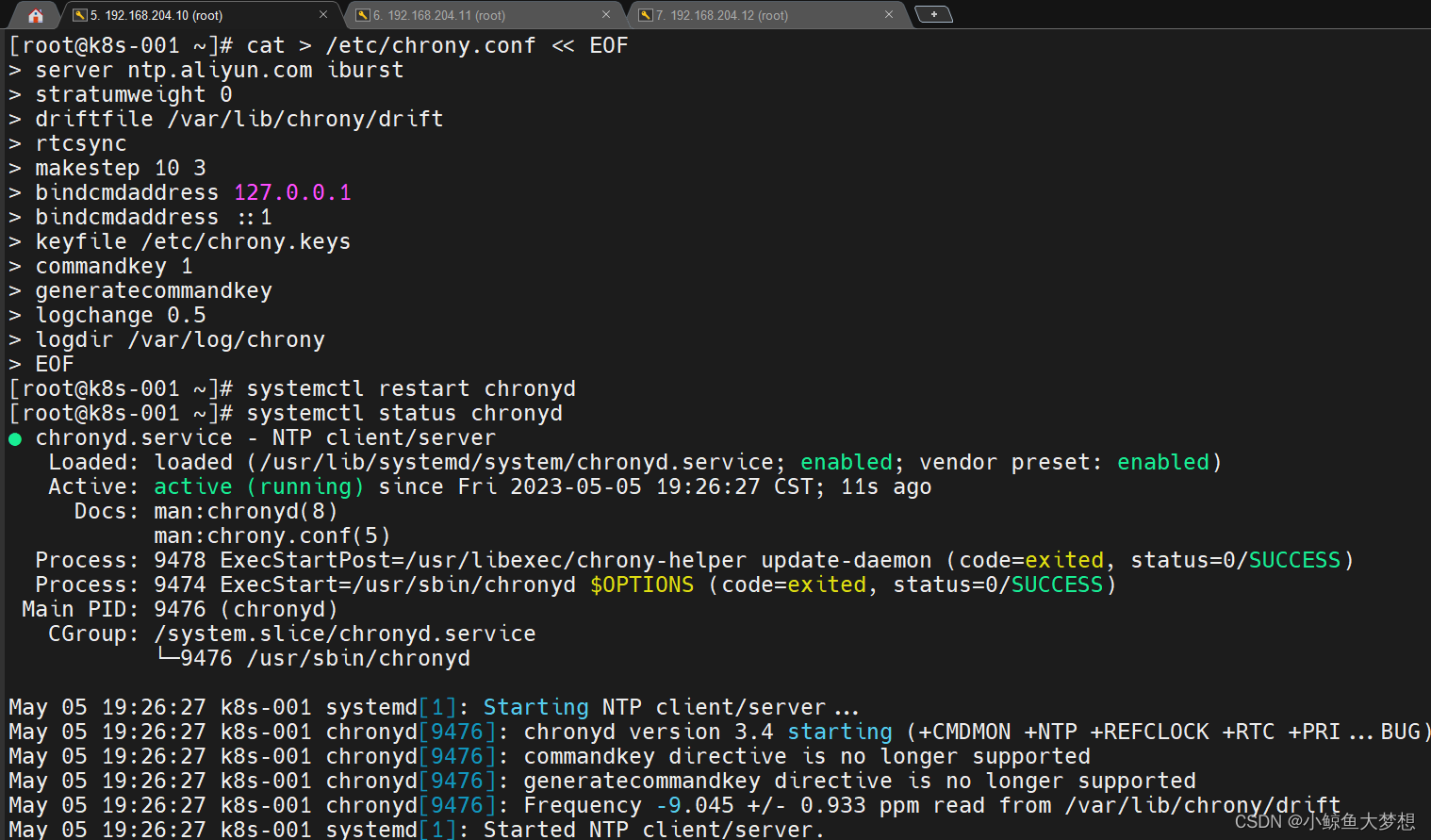Click the green 'active (running)' status
This screenshot has width=1431, height=840.
pyautogui.click(x=258, y=487)
